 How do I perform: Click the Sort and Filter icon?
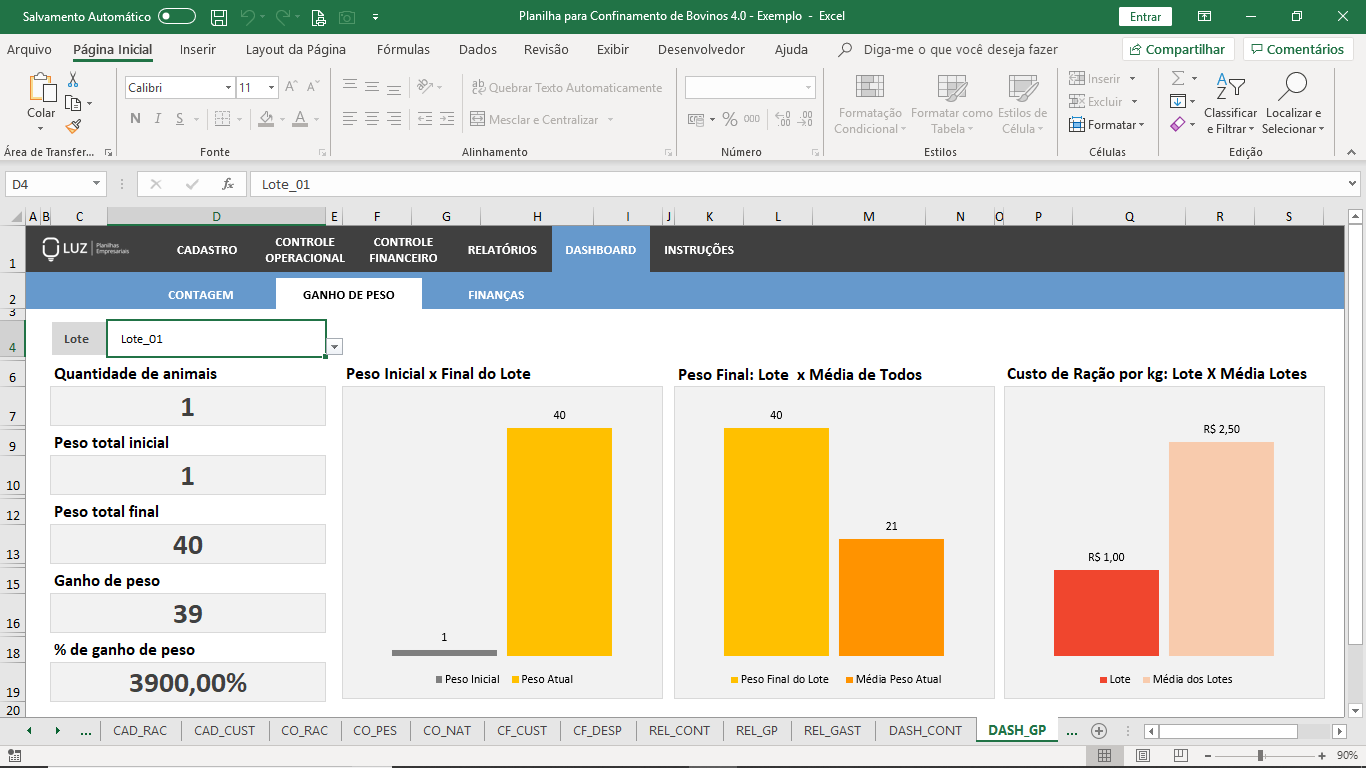click(1230, 88)
